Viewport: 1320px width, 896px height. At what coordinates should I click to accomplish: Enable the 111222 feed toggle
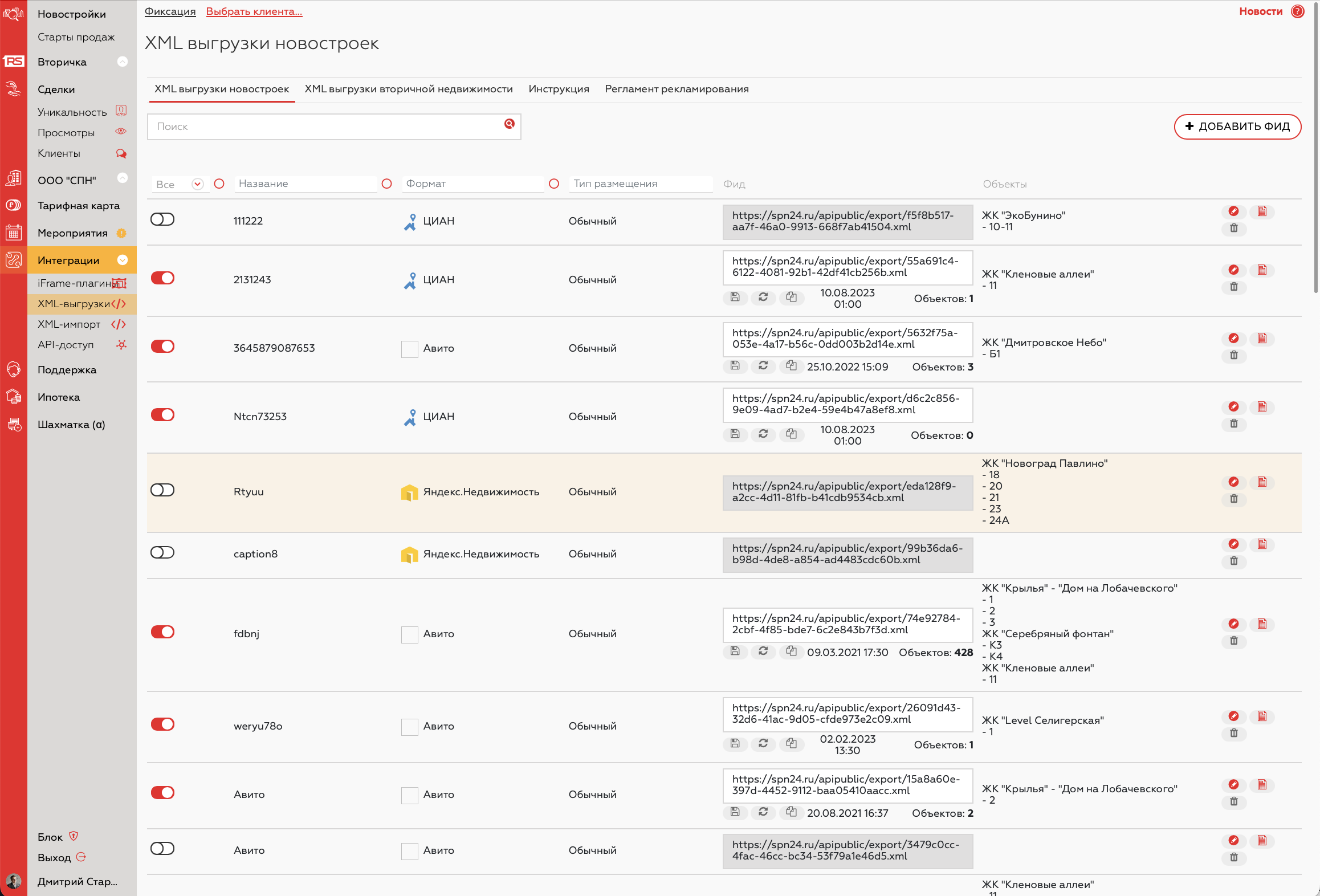click(162, 219)
